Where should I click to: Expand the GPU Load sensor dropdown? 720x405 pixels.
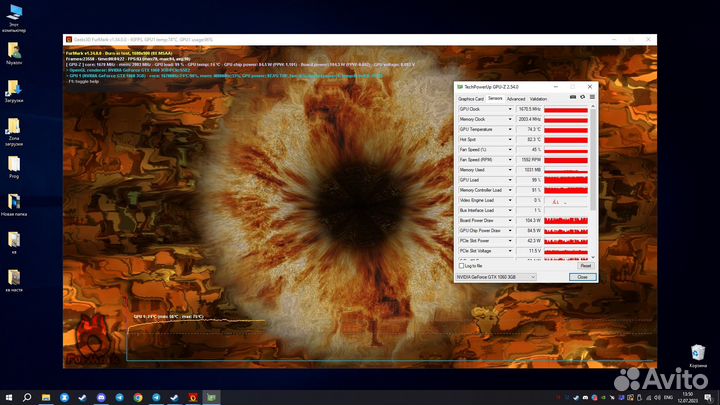[x=510, y=180]
